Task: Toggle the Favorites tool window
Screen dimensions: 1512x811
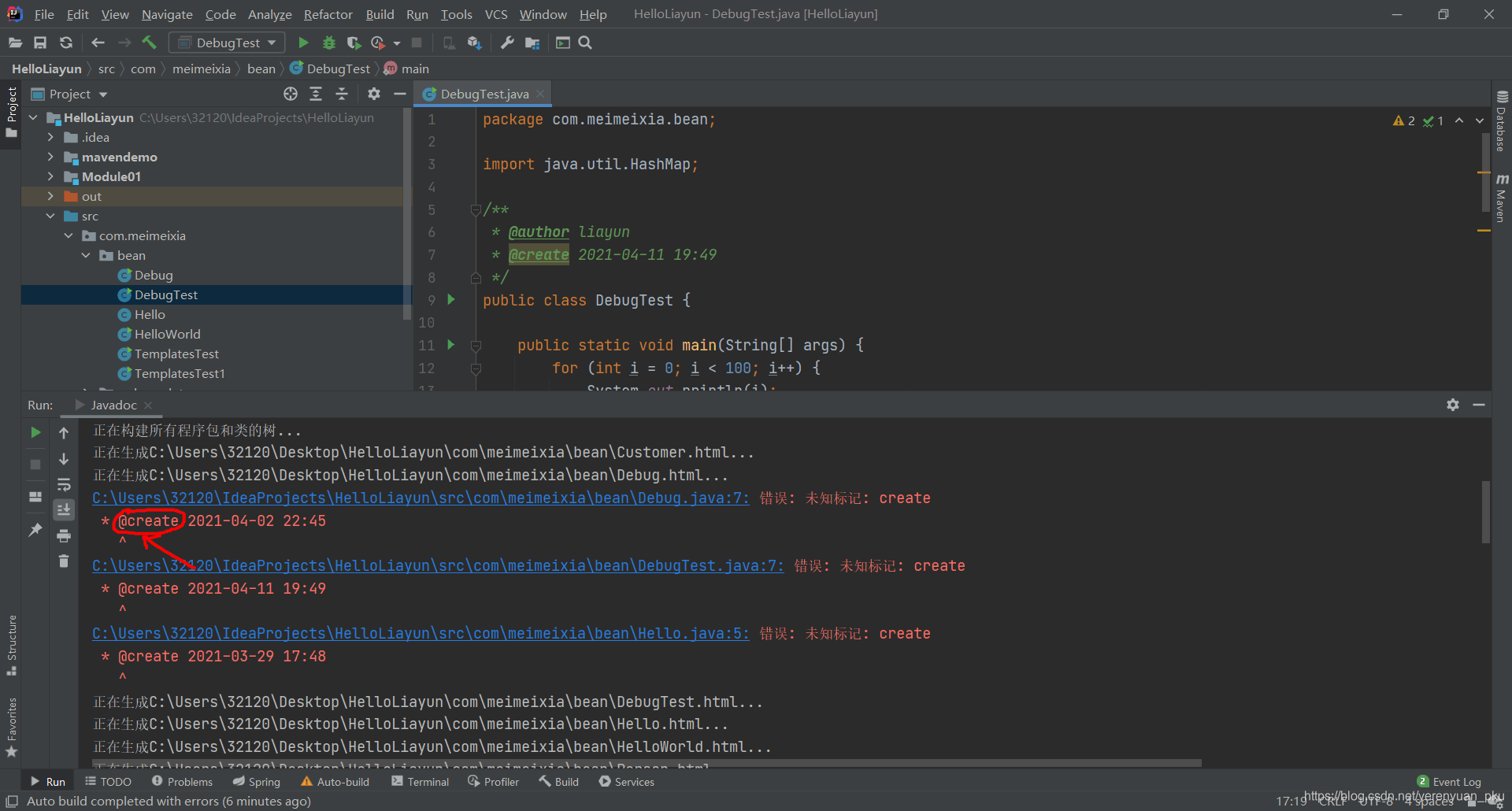Action: (12, 727)
